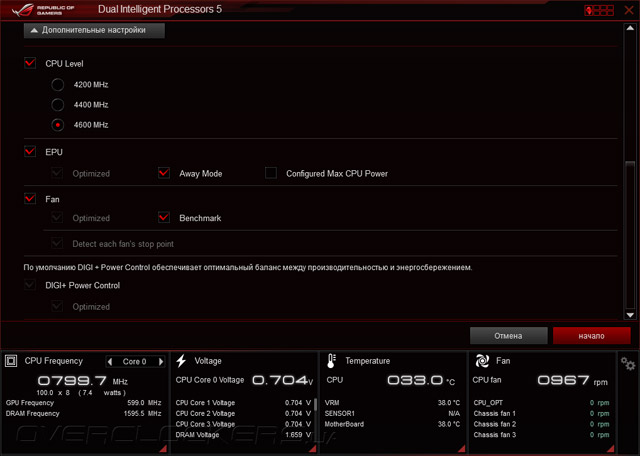This screenshot has width=640, height=456.
Task: Open the monitor settings gear icon
Action: click(x=628, y=364)
